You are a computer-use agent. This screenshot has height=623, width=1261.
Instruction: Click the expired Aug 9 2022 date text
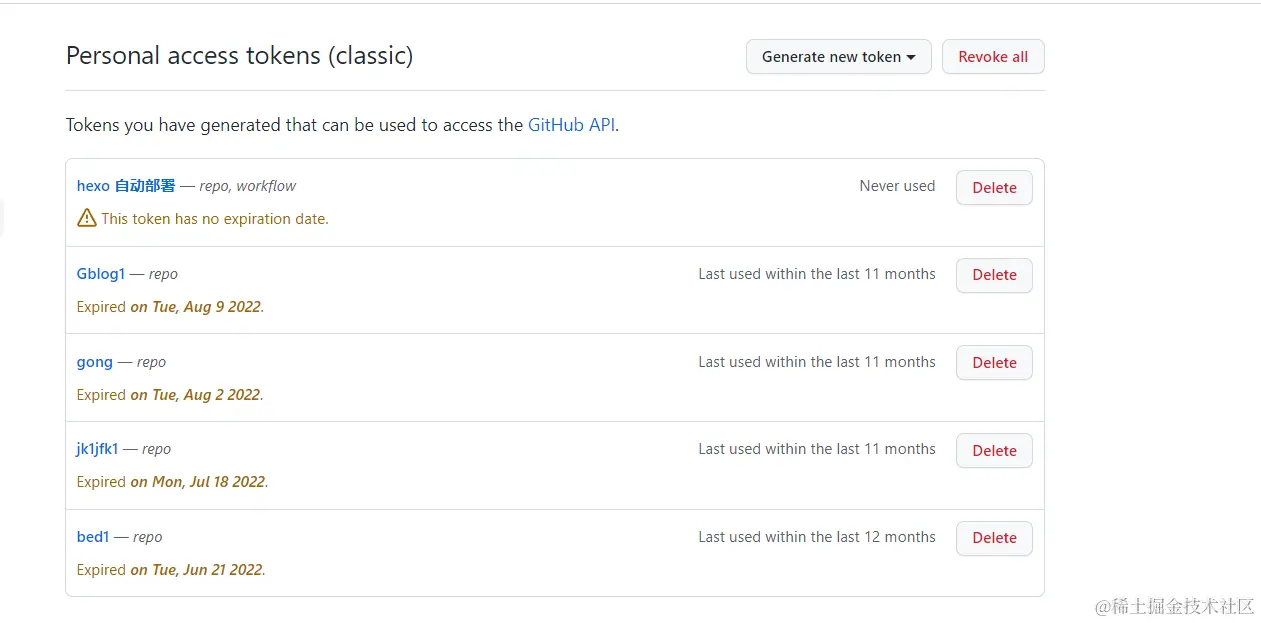196,307
